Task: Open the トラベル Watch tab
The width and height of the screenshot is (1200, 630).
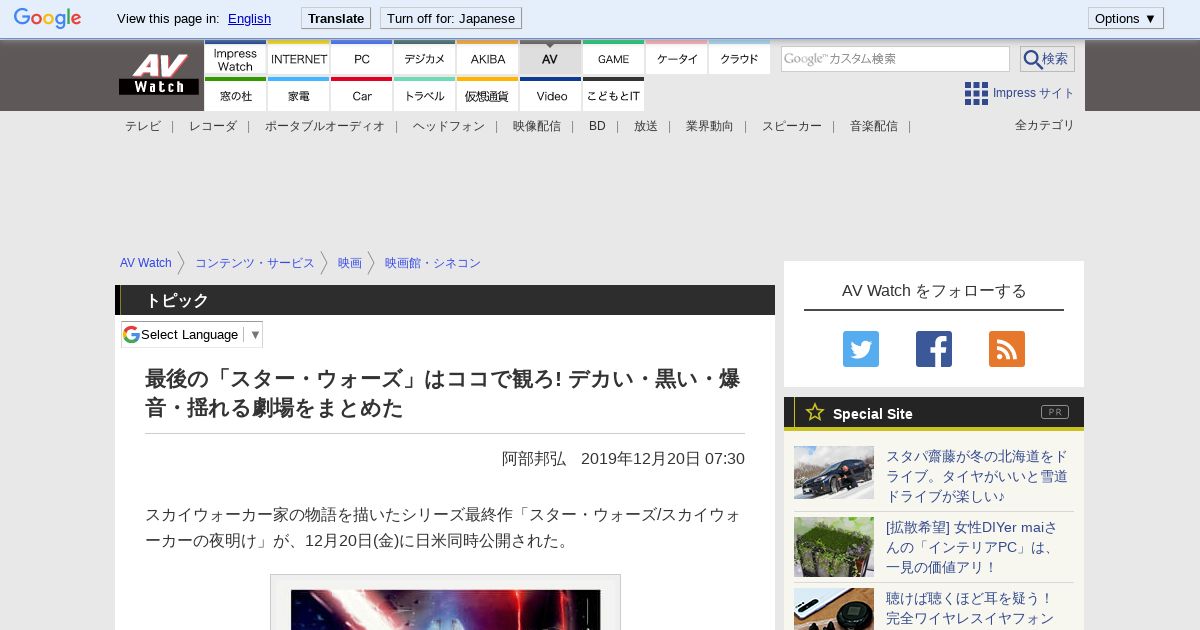Action: (x=424, y=95)
